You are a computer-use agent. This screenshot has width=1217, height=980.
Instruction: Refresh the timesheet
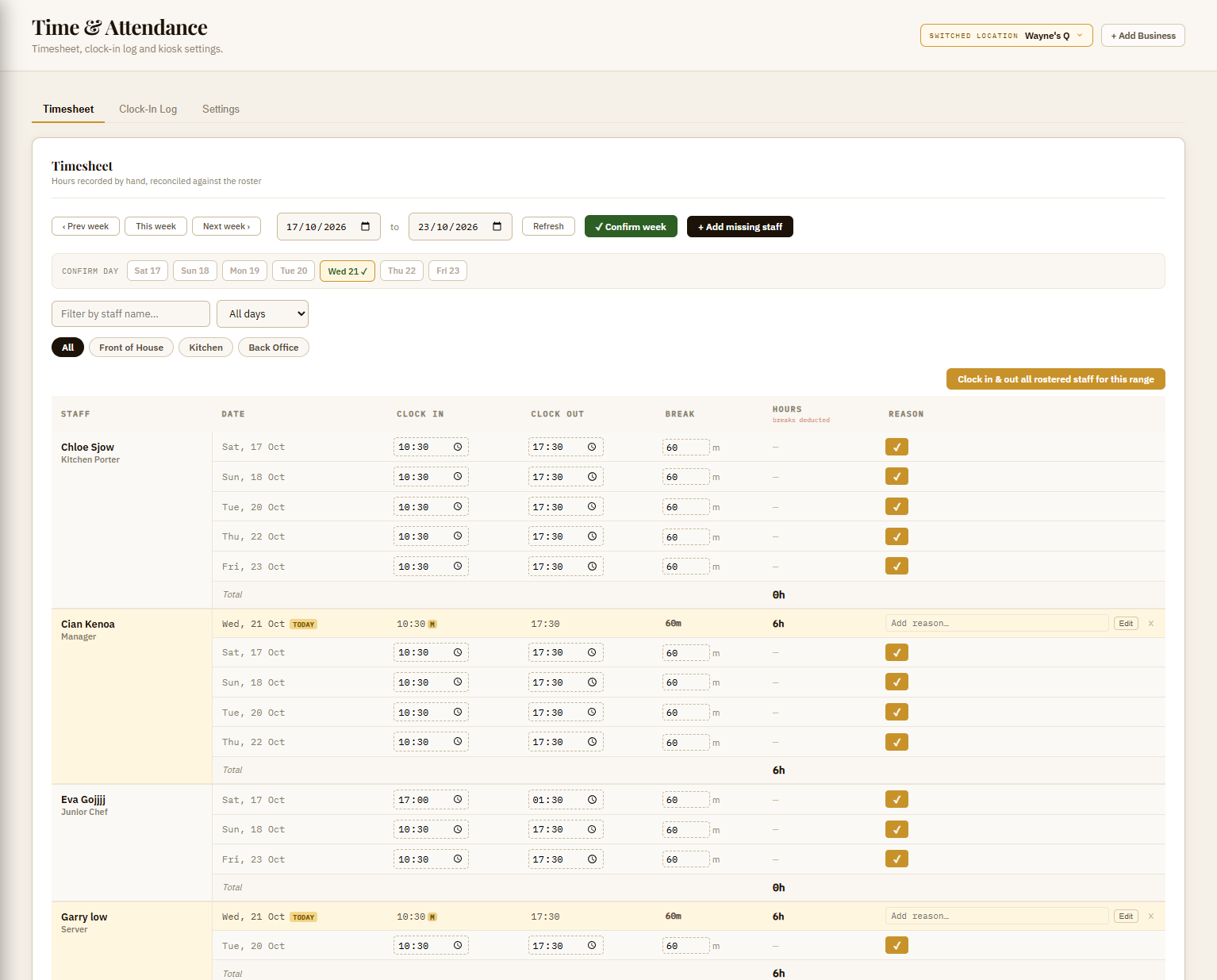coord(548,227)
